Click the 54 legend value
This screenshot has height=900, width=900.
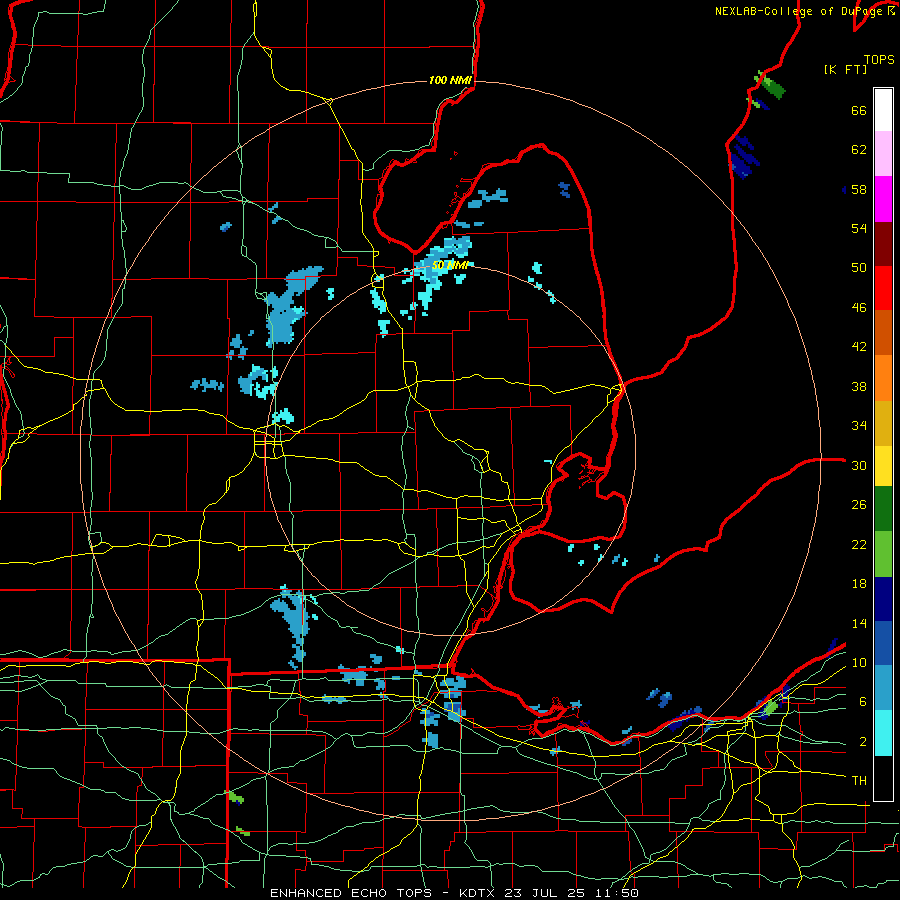coord(859,228)
